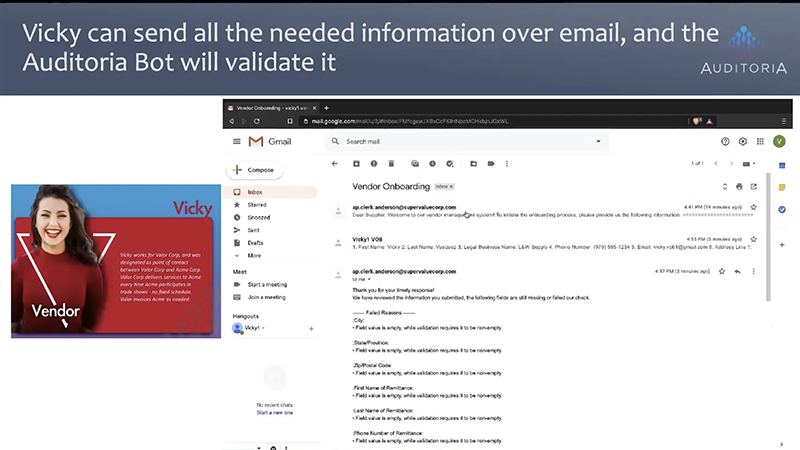
Task: Click the Gmail logo
Action: [270, 141]
